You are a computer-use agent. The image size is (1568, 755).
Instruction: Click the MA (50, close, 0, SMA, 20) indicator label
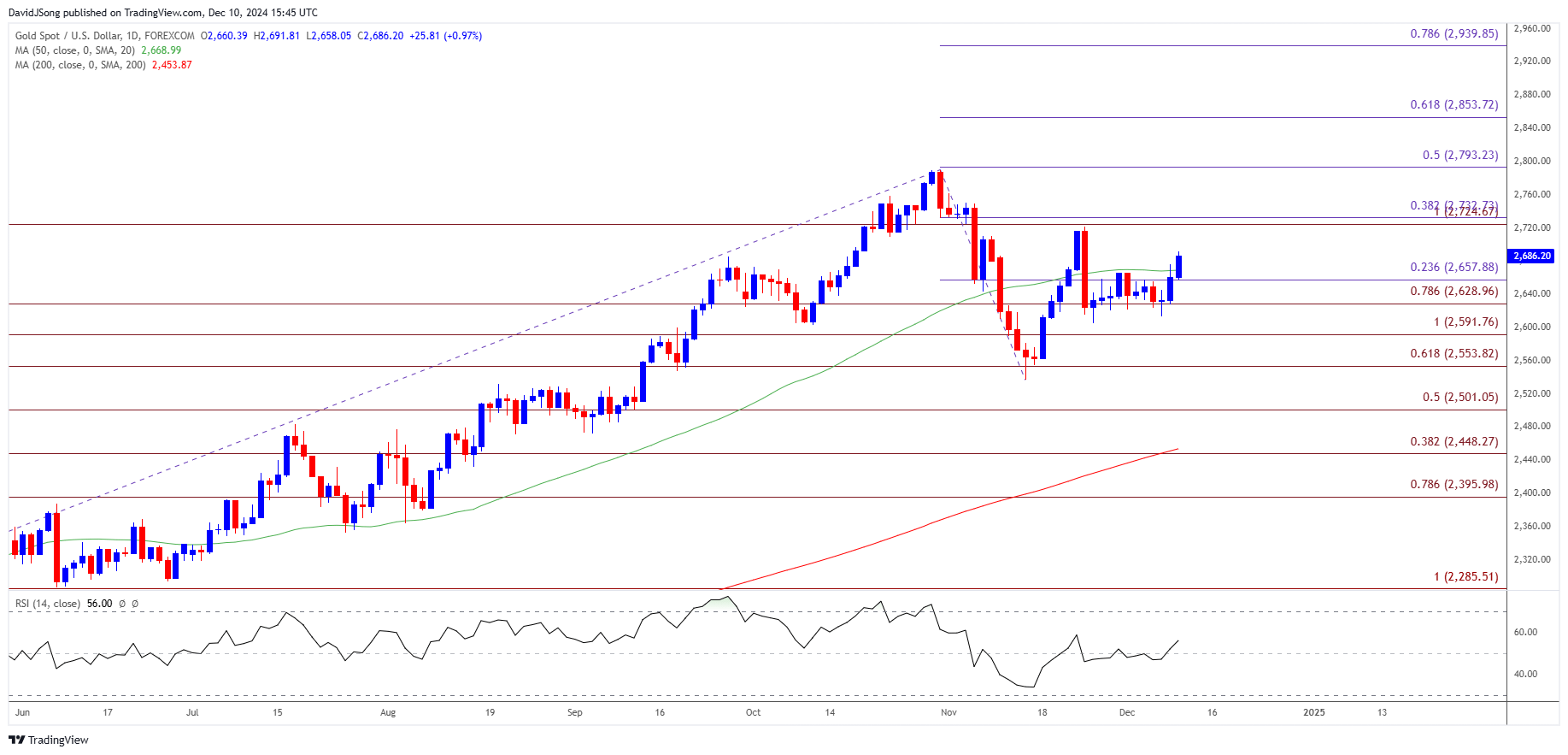(x=75, y=50)
